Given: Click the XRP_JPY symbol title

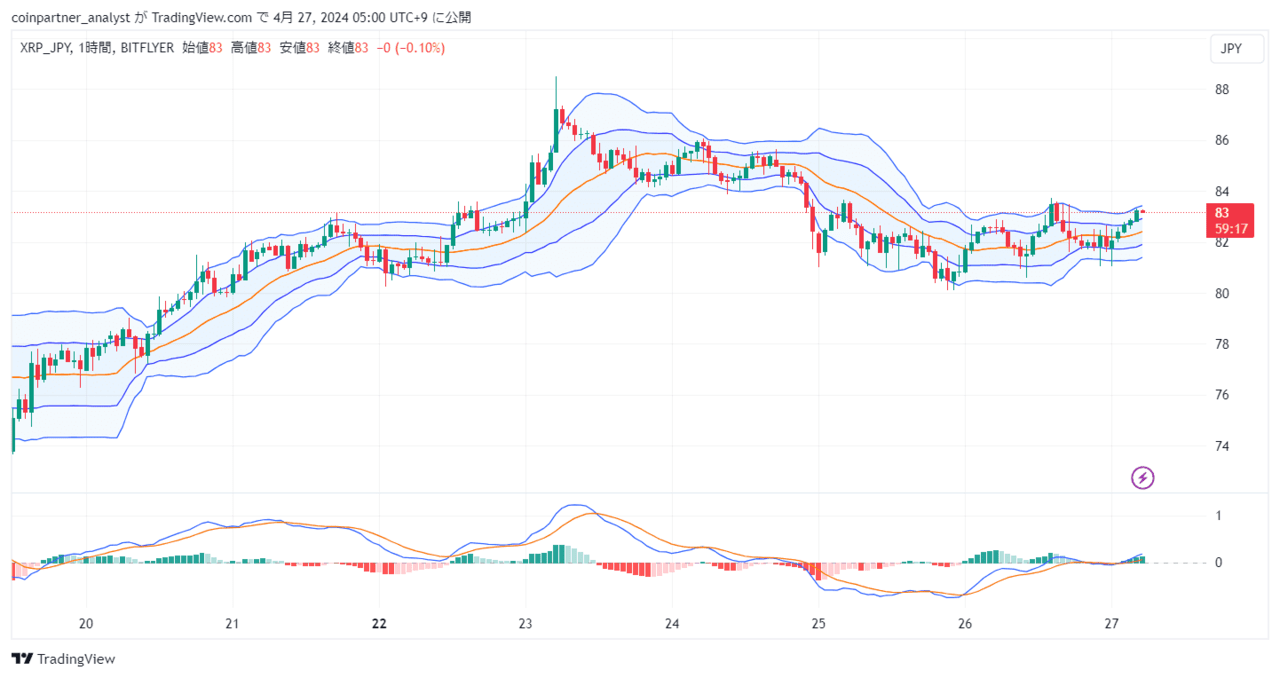Looking at the screenshot, I should (45, 48).
